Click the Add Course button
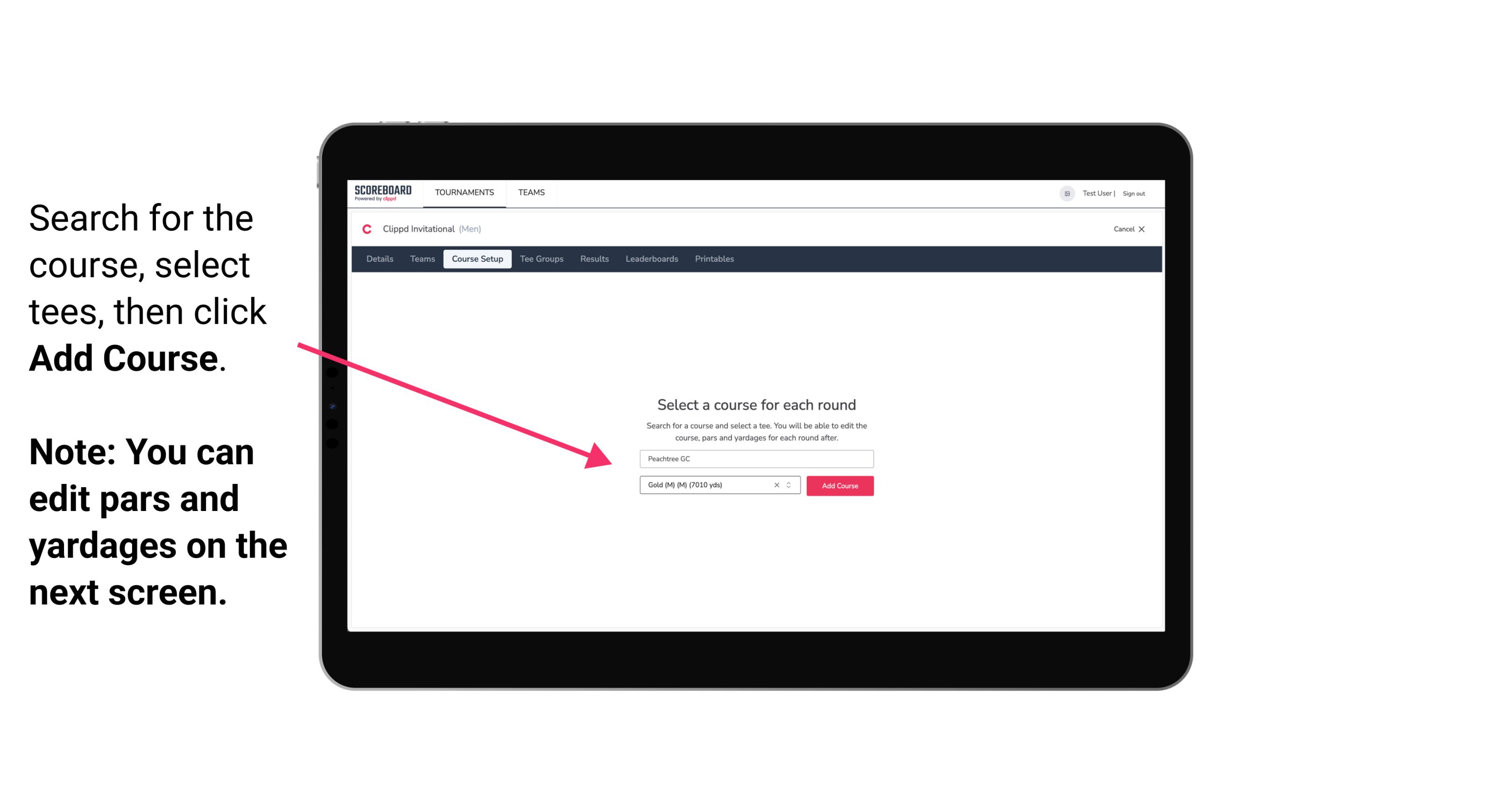 point(839,485)
